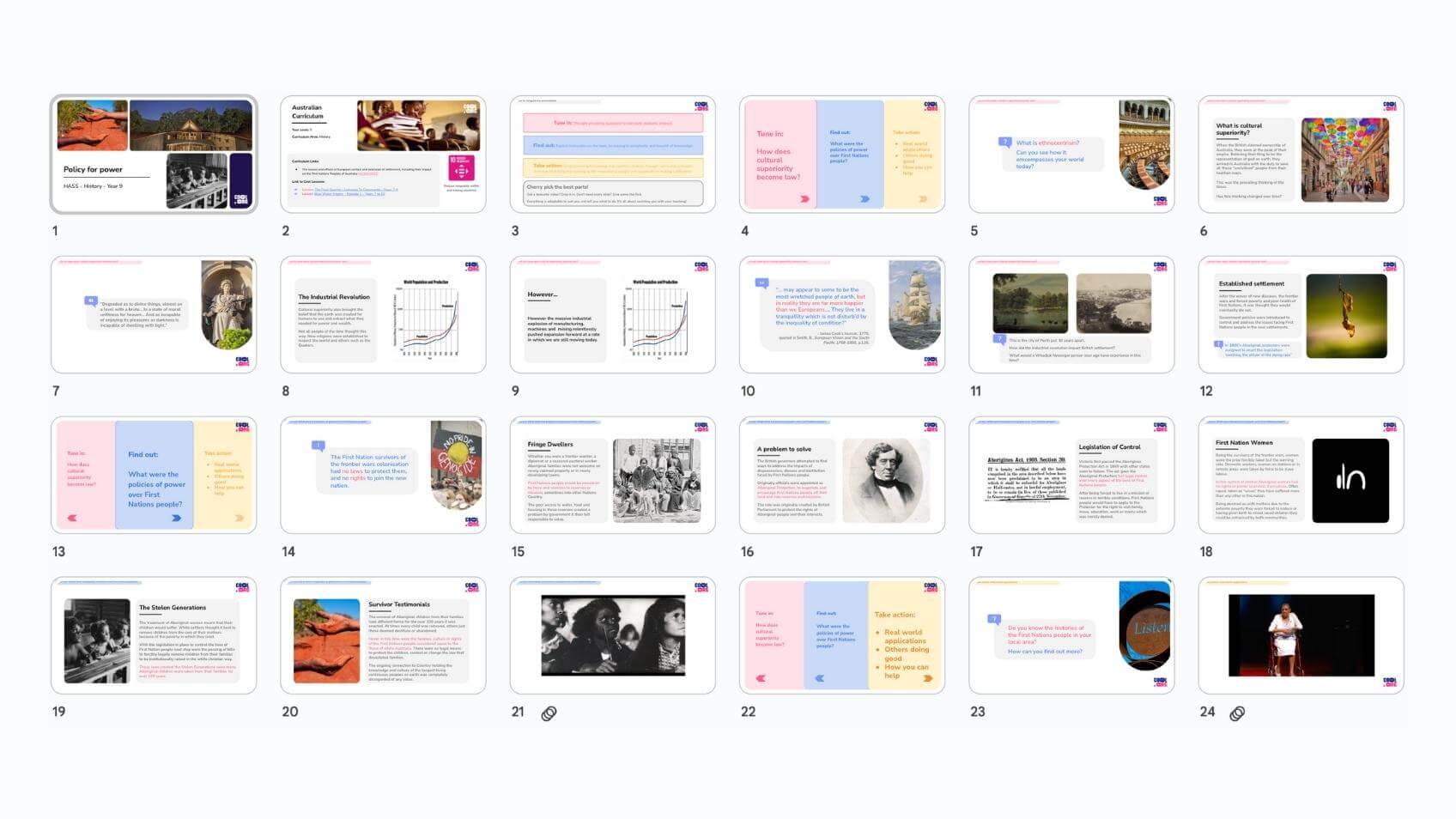This screenshot has height=819, width=1456.
Task: Select slide 24 showing woman in wheelchair
Action: 1301,635
